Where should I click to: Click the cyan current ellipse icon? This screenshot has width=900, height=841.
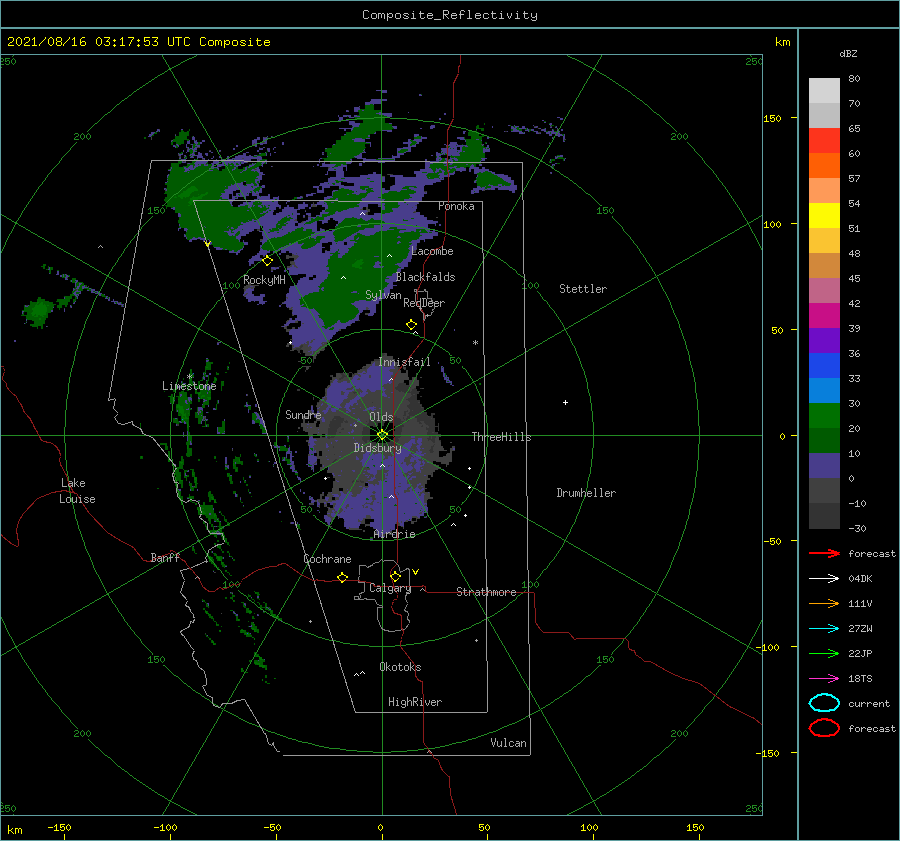click(x=824, y=703)
